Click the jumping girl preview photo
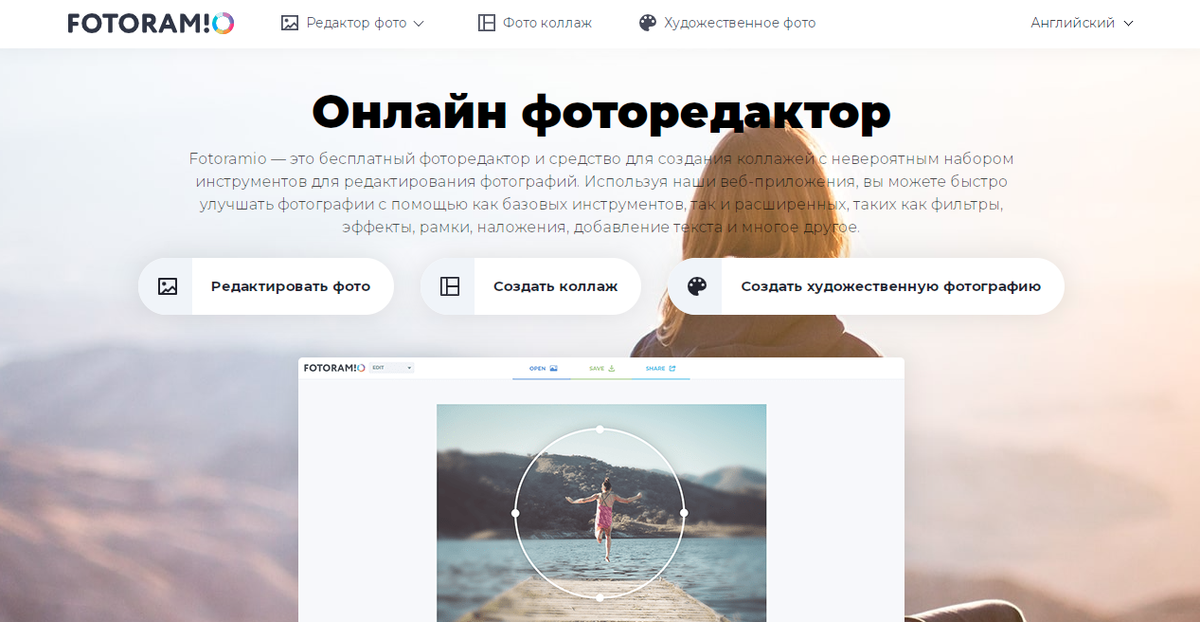 tap(601, 513)
